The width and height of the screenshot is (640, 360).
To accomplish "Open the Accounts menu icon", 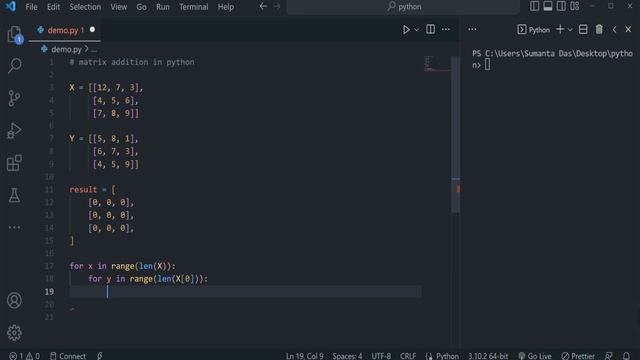I will 14,300.
